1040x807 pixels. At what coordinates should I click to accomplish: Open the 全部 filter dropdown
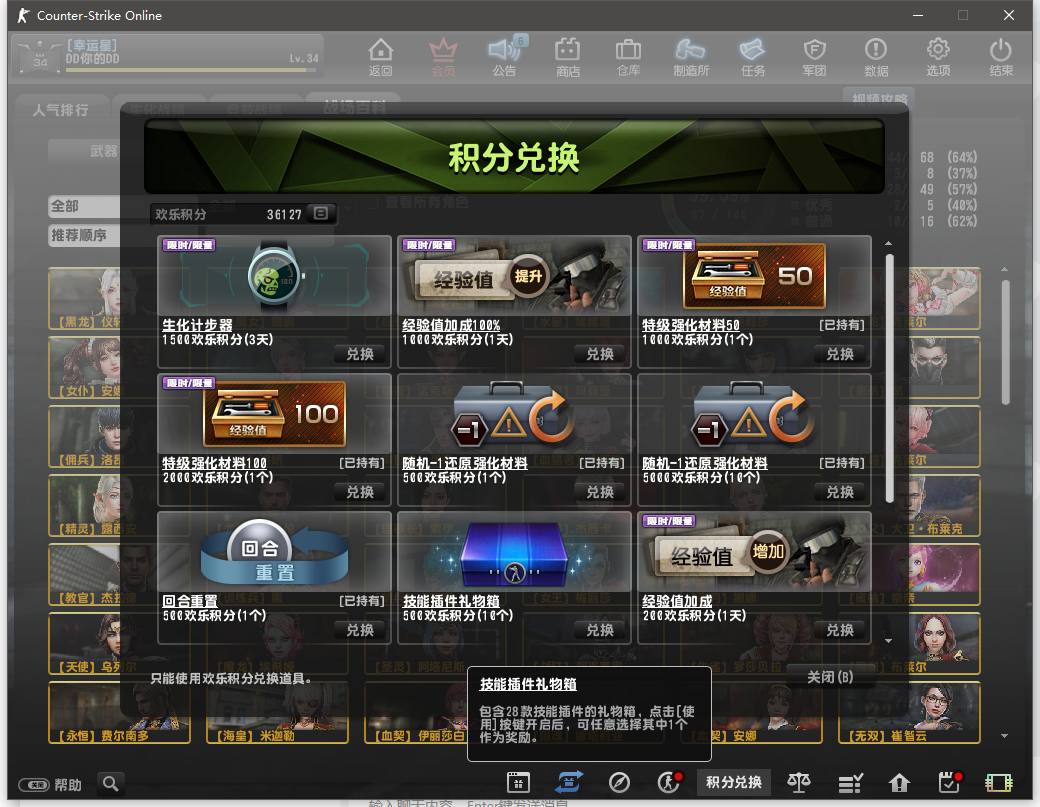(84, 206)
